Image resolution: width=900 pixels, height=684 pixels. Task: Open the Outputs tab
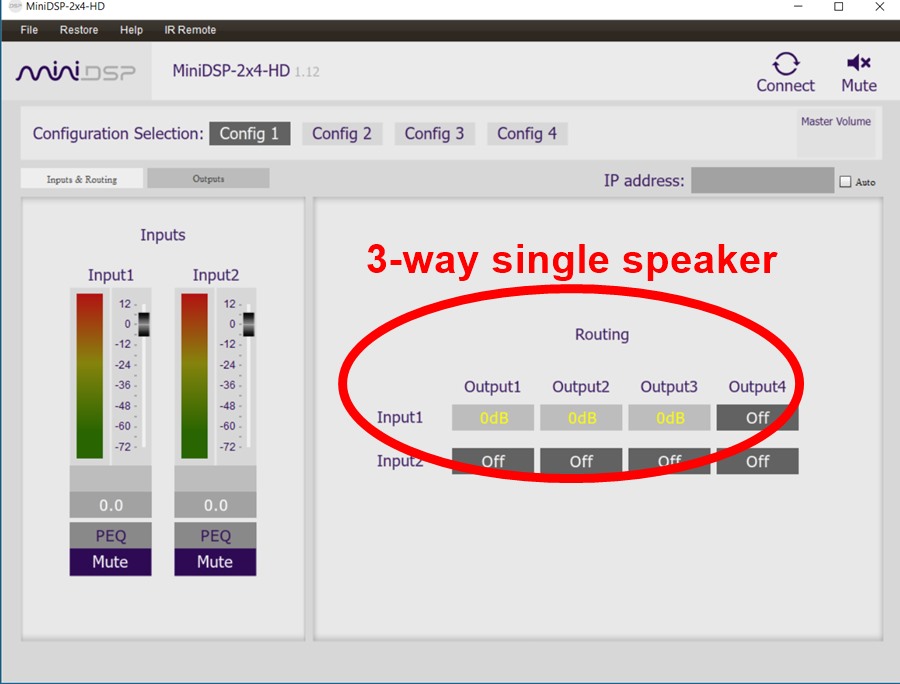click(x=208, y=178)
